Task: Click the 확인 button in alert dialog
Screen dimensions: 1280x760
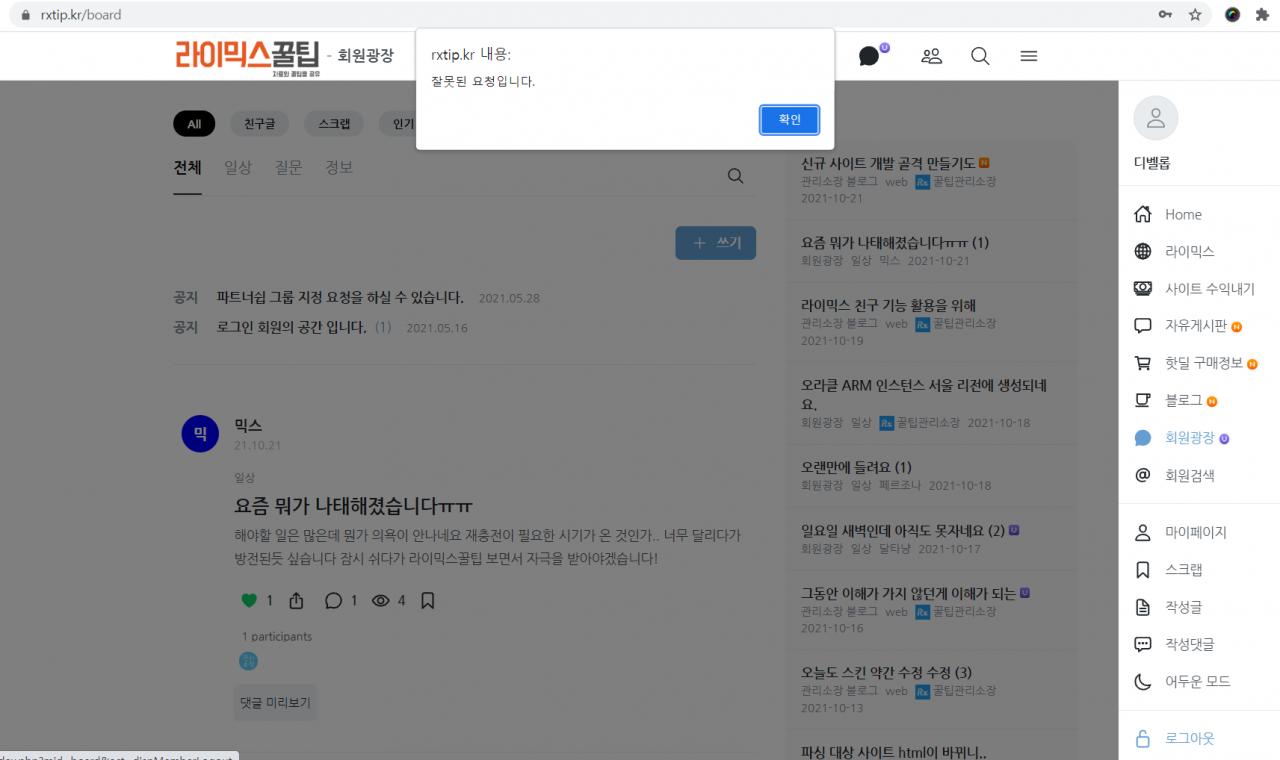Action: pyautogui.click(x=789, y=120)
